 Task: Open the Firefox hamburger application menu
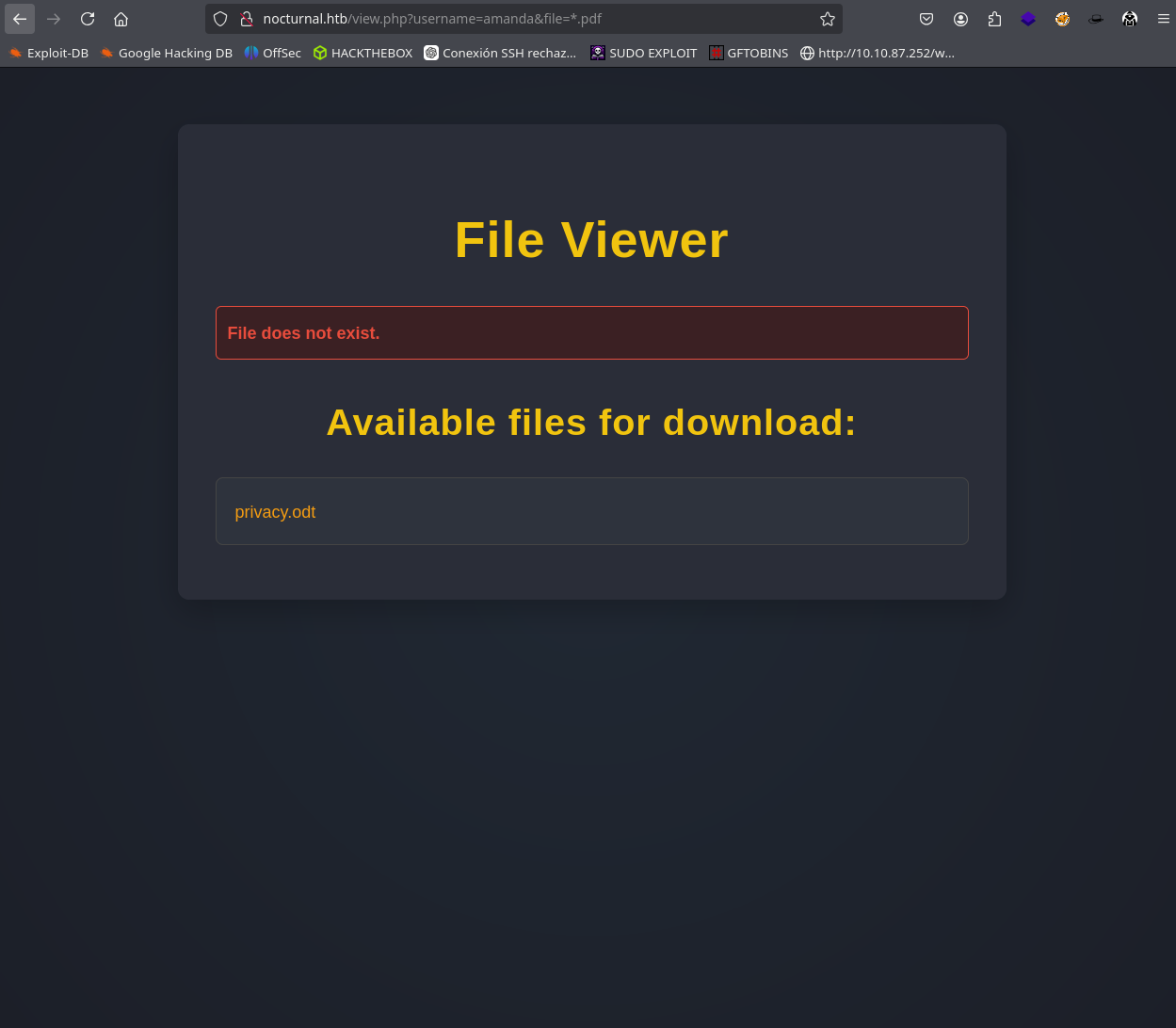pos(1164,19)
